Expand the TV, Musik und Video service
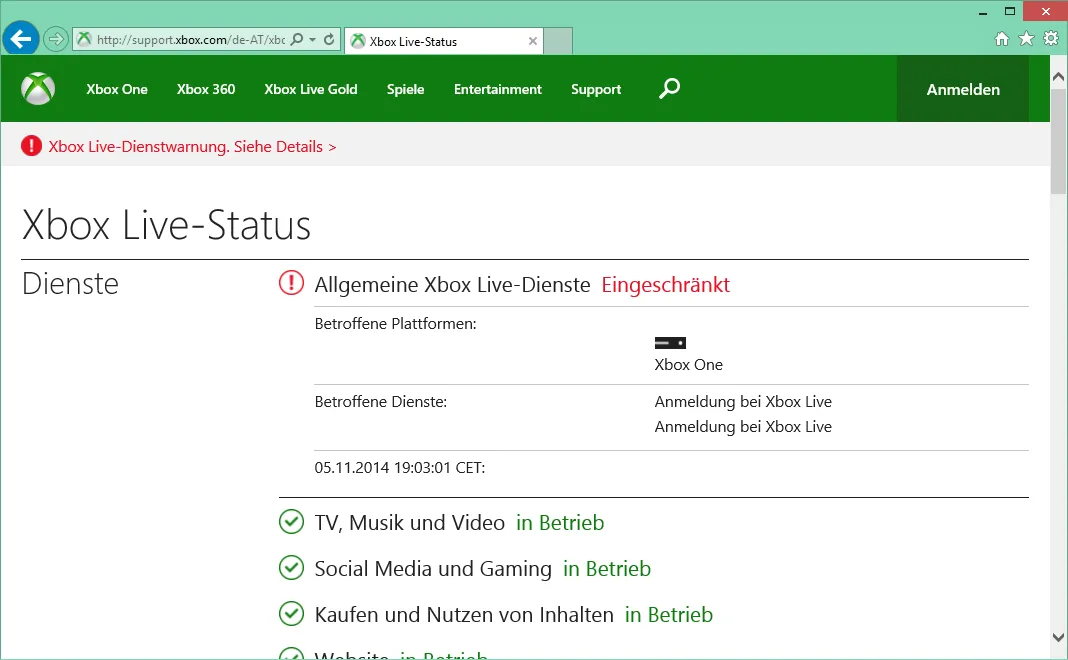The width and height of the screenshot is (1068, 660). [409, 522]
